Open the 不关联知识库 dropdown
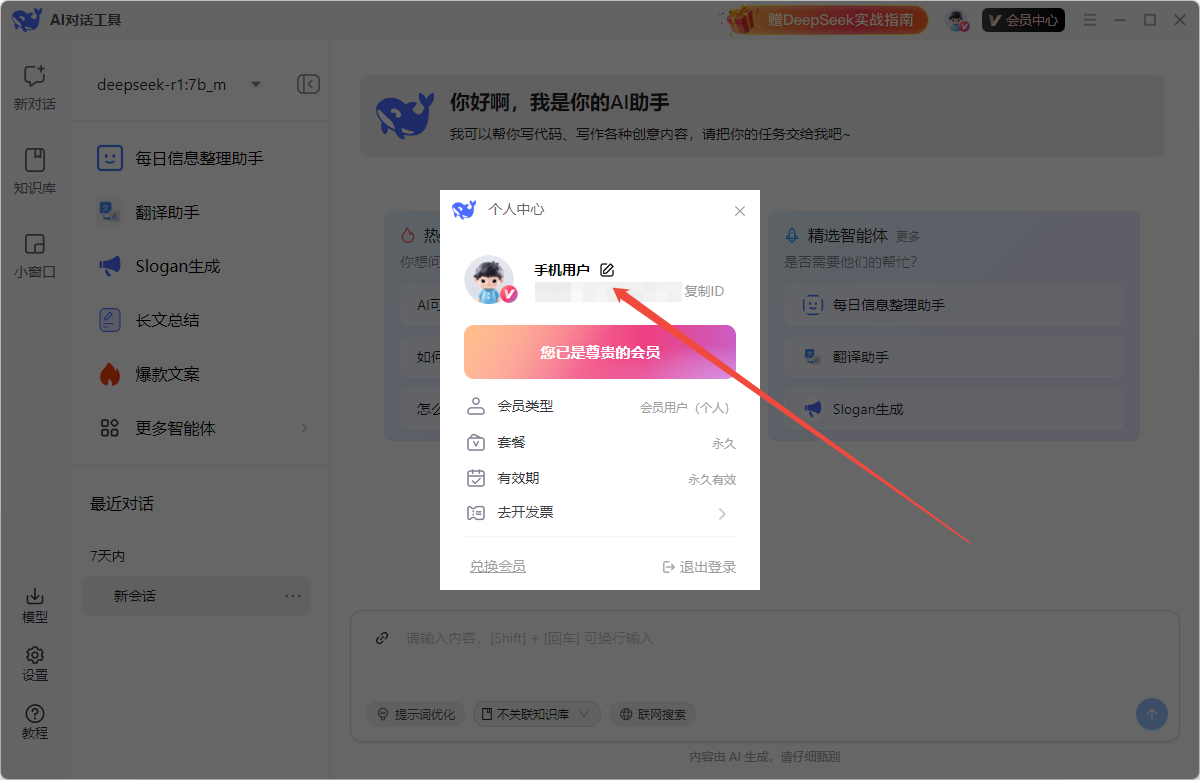Image resolution: width=1200 pixels, height=780 pixels. coord(537,714)
